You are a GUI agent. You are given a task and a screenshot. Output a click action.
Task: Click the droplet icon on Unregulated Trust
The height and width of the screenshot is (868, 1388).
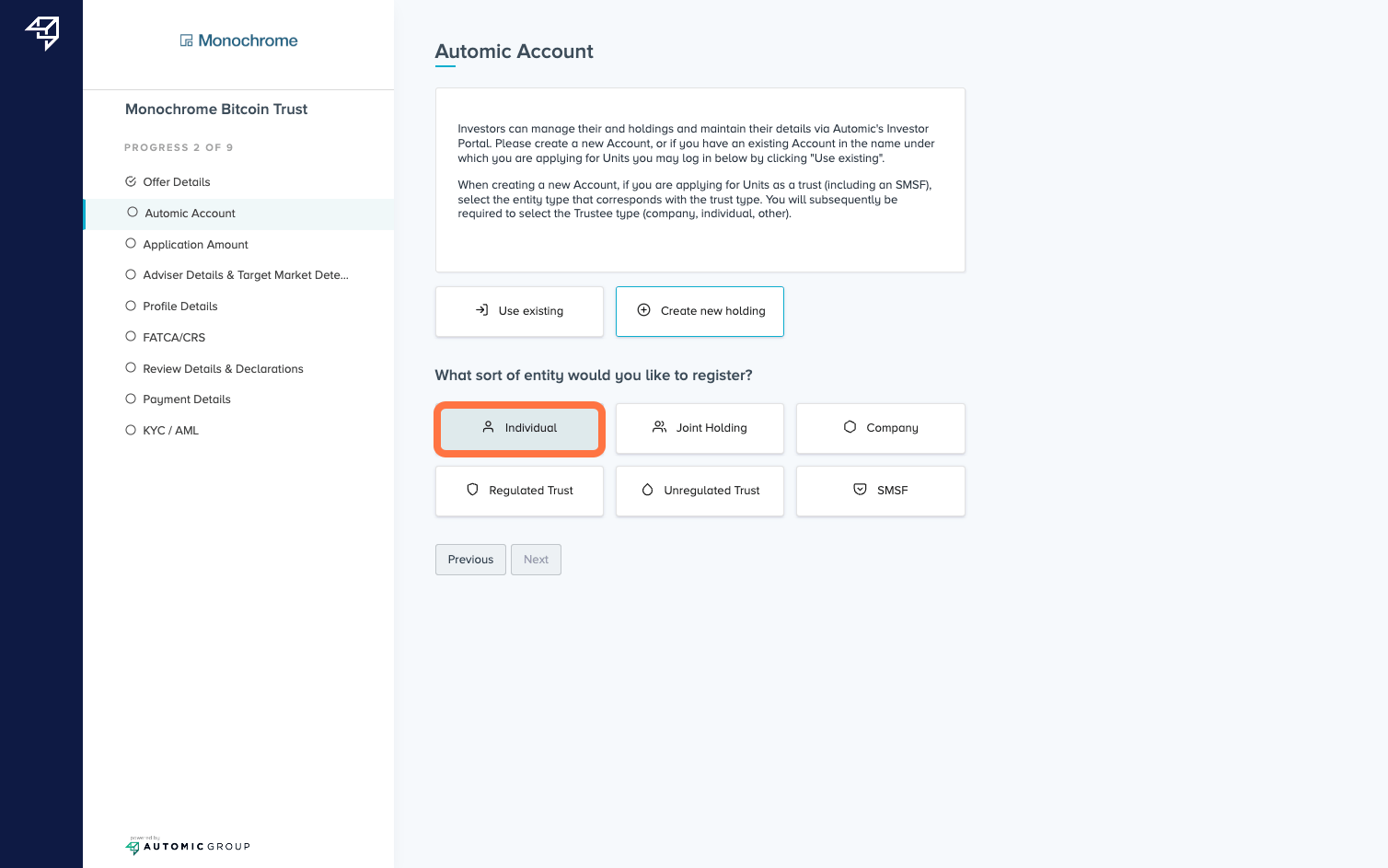pos(647,490)
